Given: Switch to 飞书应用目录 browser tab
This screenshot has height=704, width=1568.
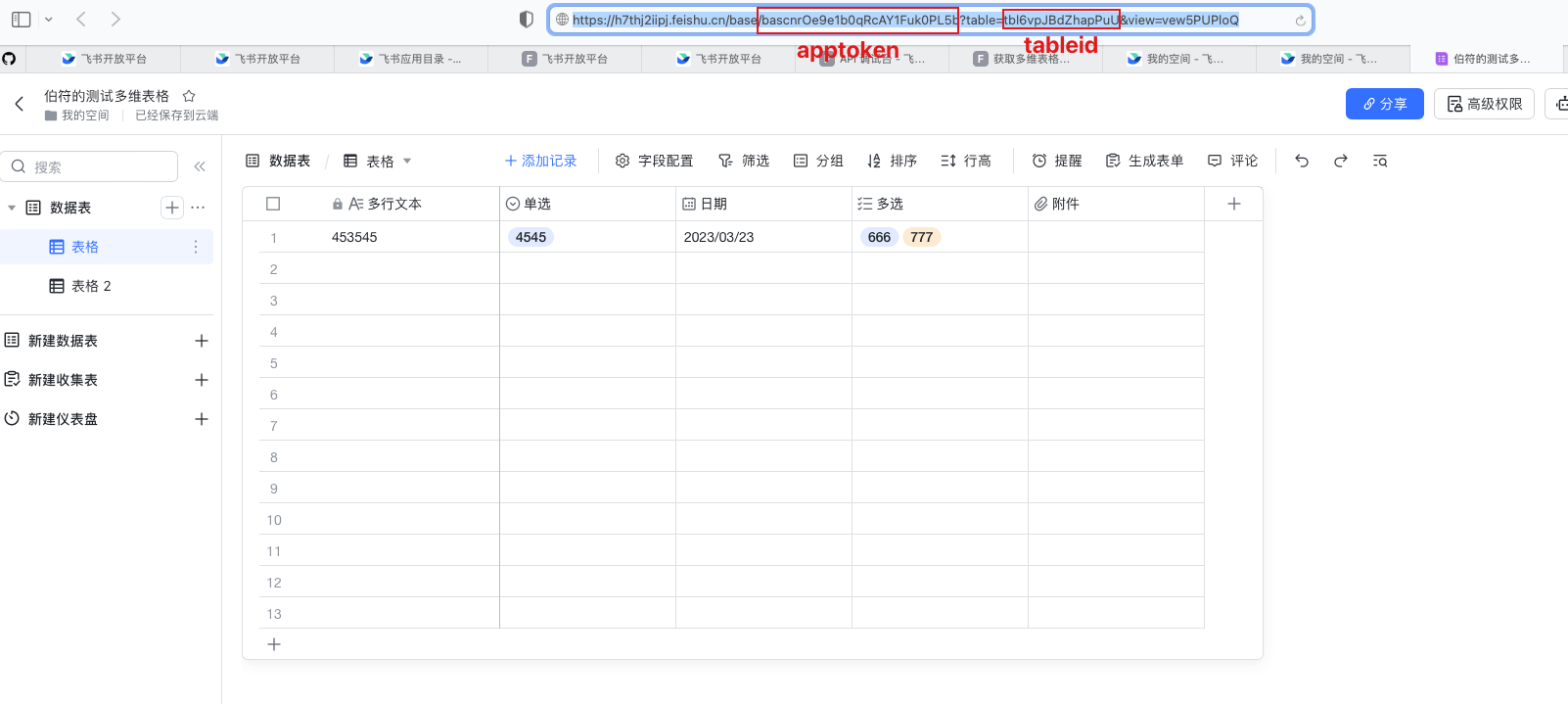Looking at the screenshot, I should pos(411,59).
